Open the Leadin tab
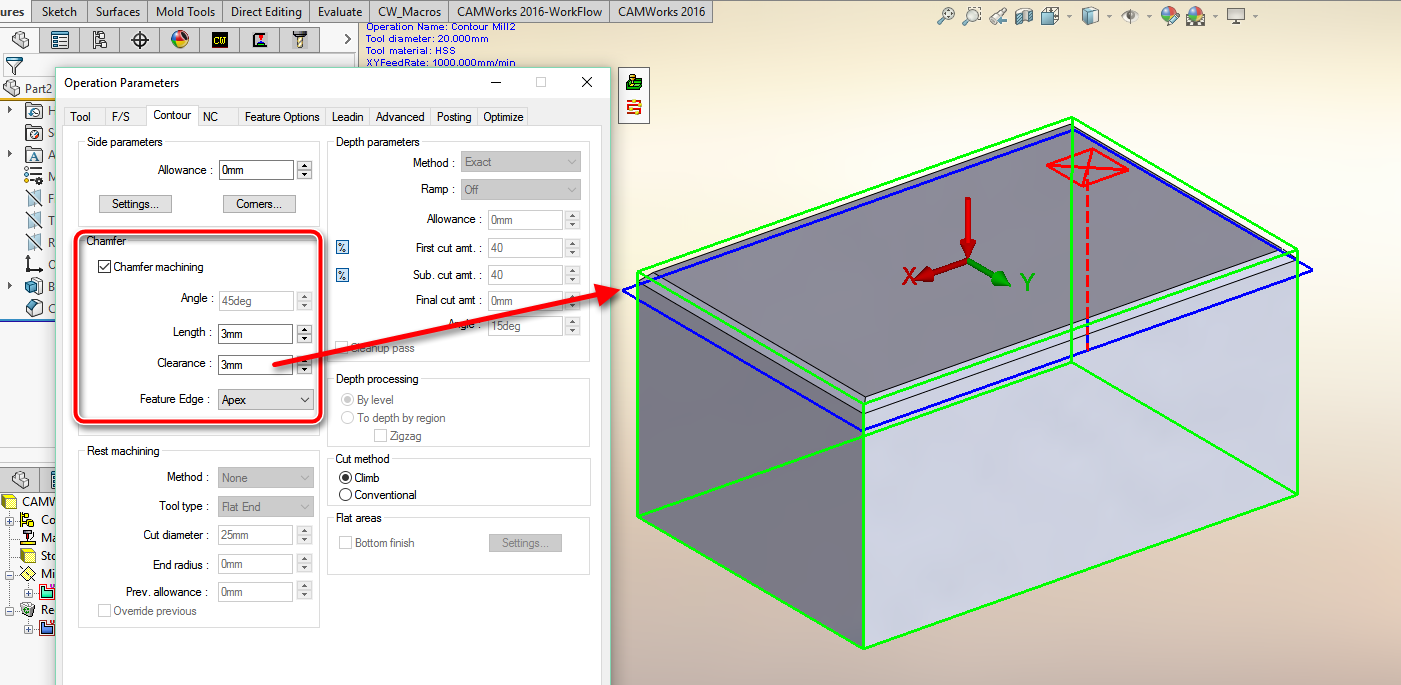The width and height of the screenshot is (1401, 685). pyautogui.click(x=348, y=117)
